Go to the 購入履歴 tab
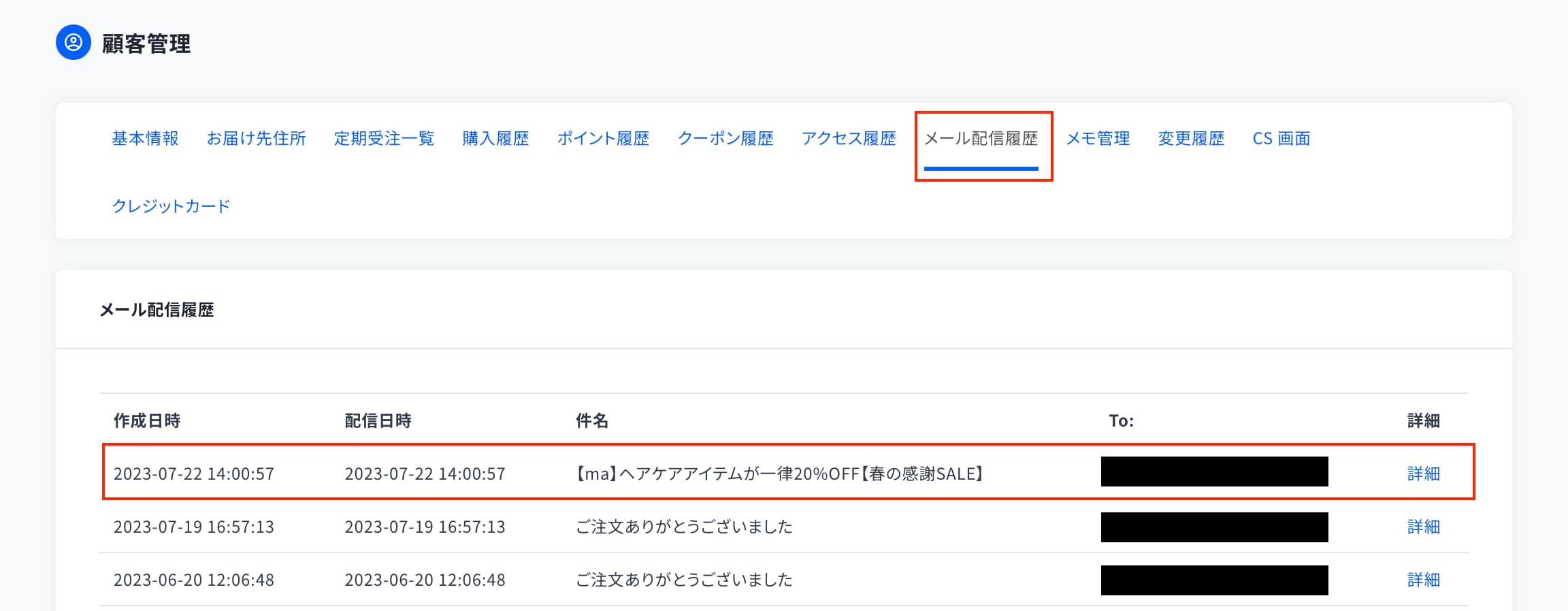This screenshot has height=611, width=1568. [x=495, y=139]
